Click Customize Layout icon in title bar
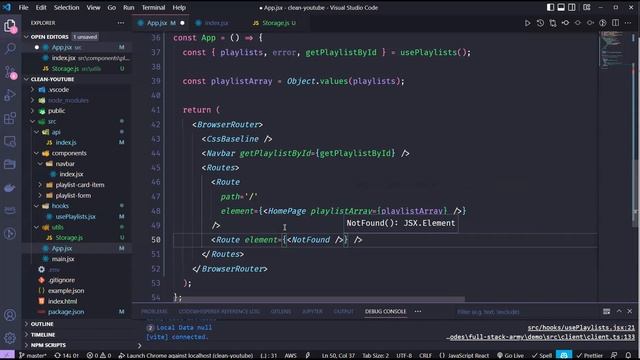This screenshot has width=640, height=360. click(x=587, y=7)
